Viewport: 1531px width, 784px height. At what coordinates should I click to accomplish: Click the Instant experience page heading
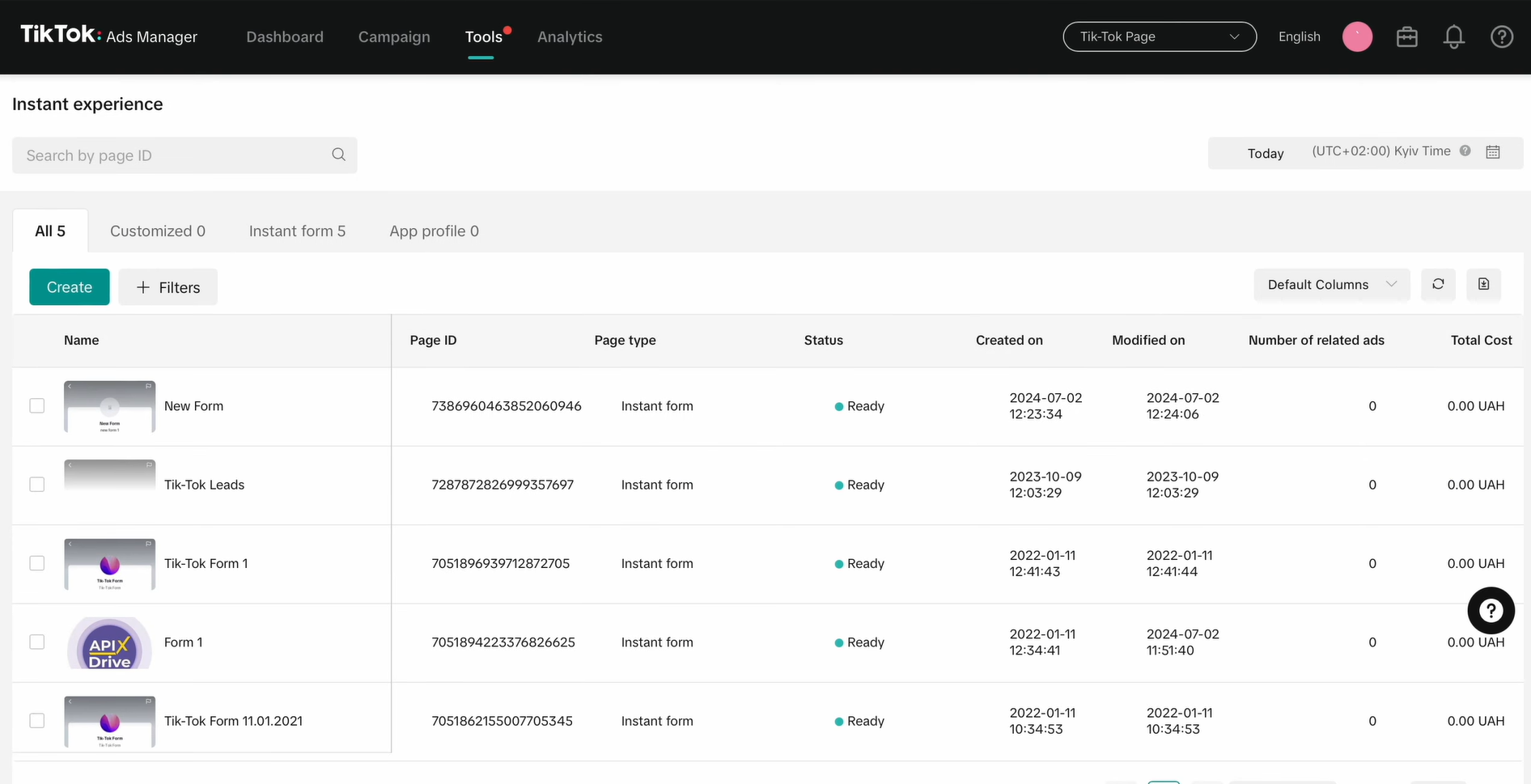click(x=87, y=104)
